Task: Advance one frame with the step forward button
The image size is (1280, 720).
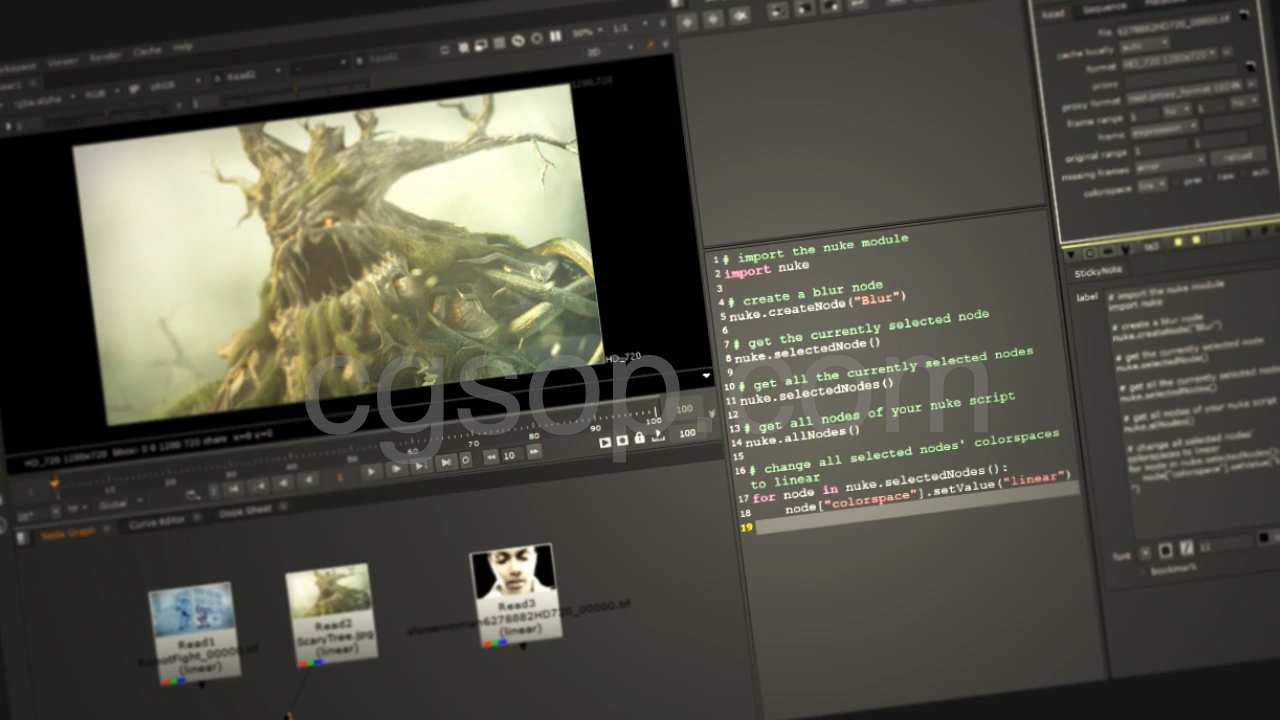Action: pyautogui.click(x=397, y=469)
